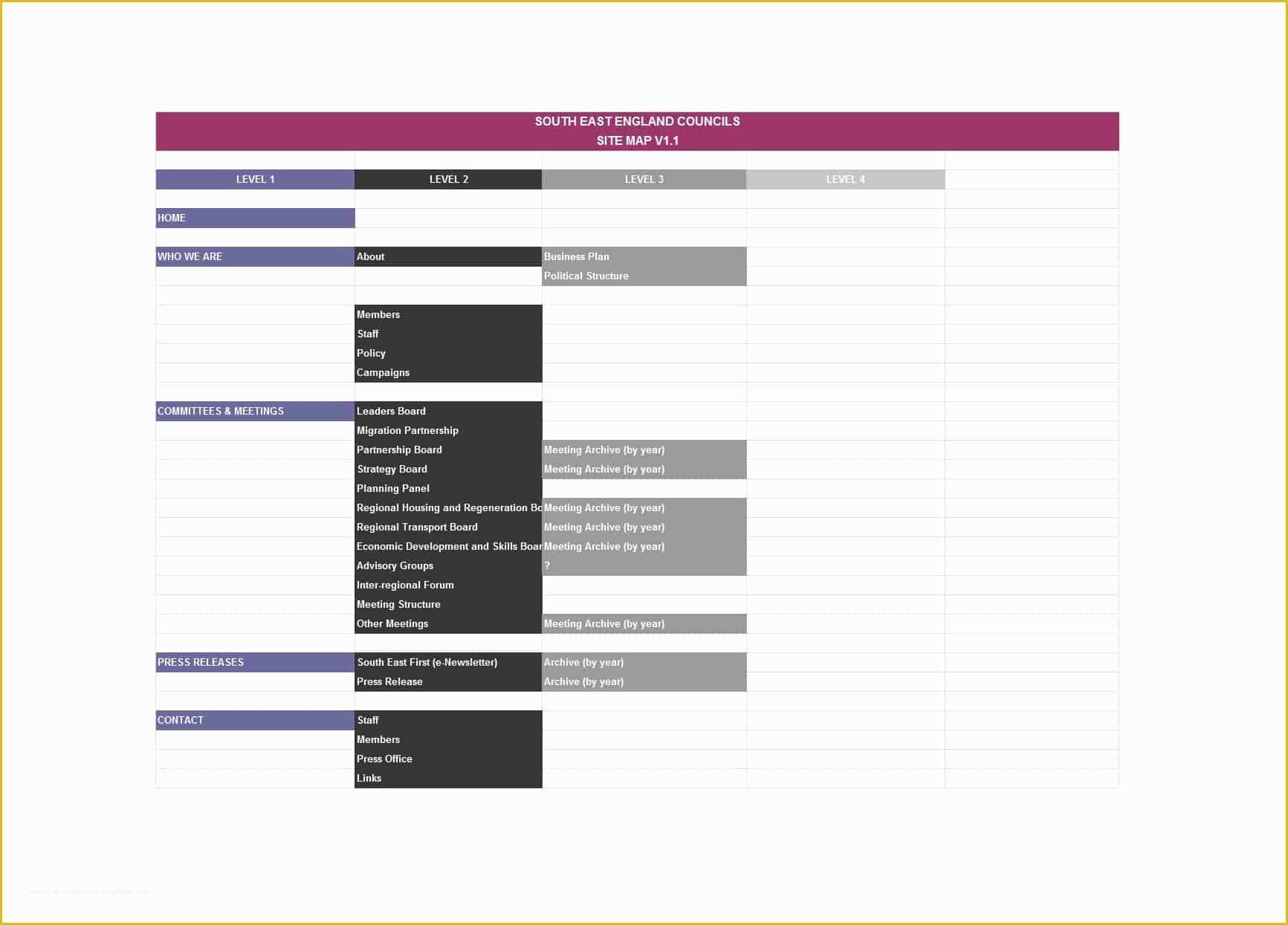Image resolution: width=1288 pixels, height=925 pixels.
Task: Click the Leaders Board cell
Action: click(448, 411)
